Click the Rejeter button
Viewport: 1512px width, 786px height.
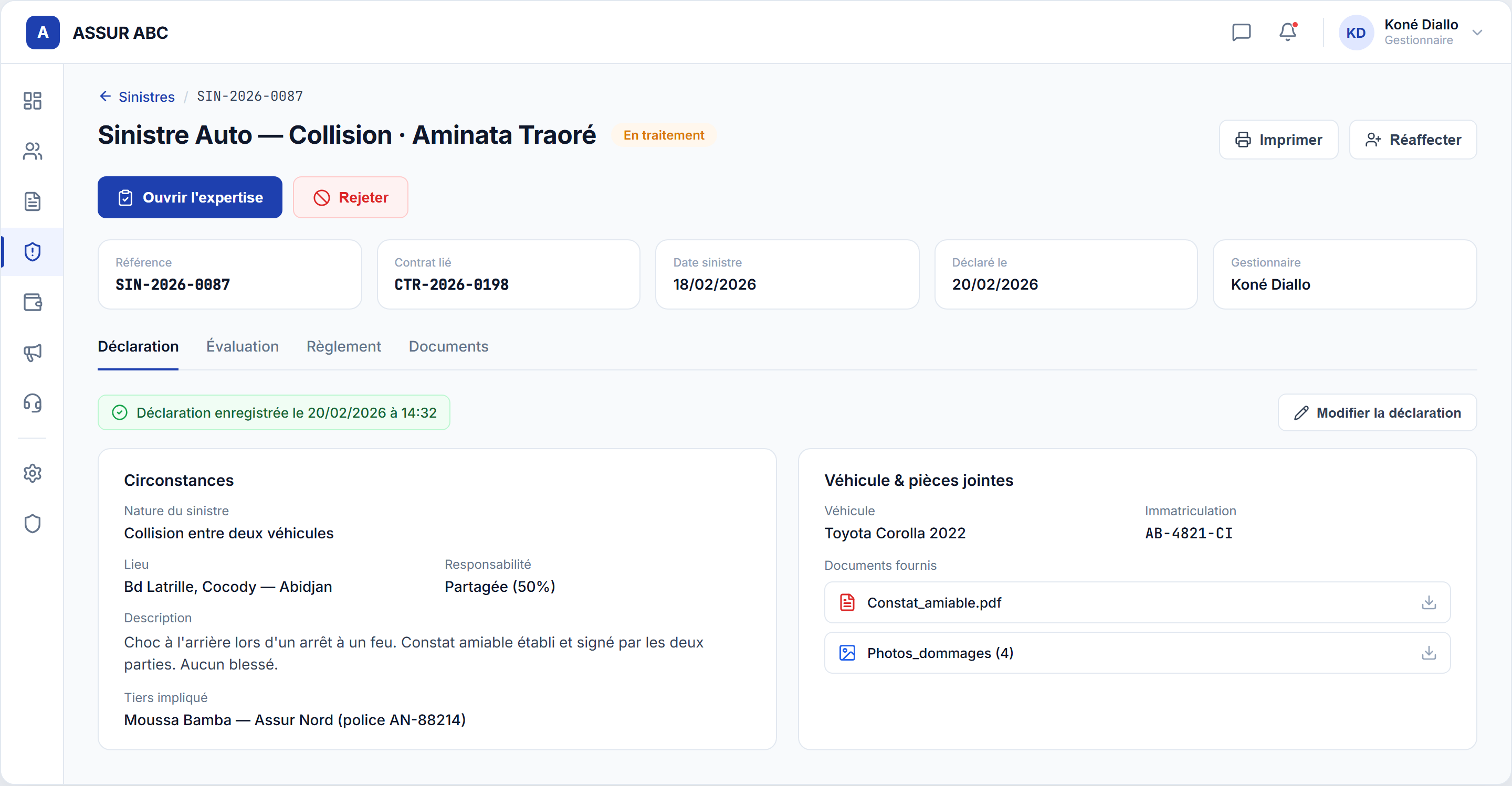[x=350, y=197]
